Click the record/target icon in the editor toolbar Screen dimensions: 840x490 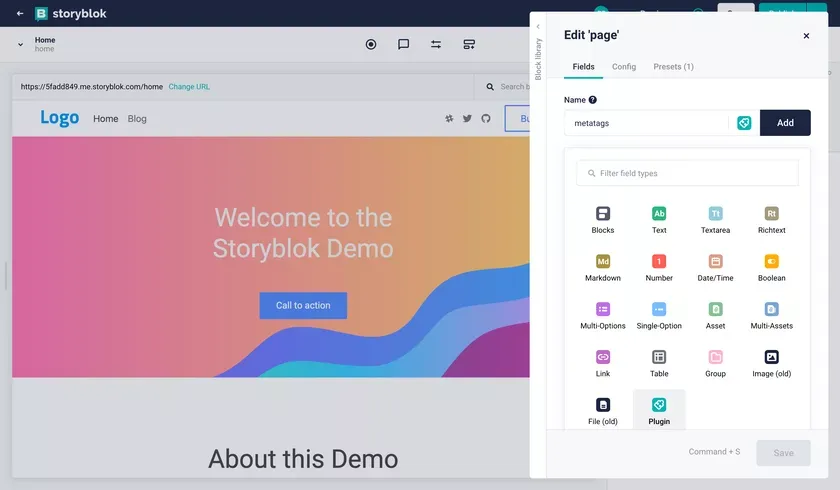point(371,44)
